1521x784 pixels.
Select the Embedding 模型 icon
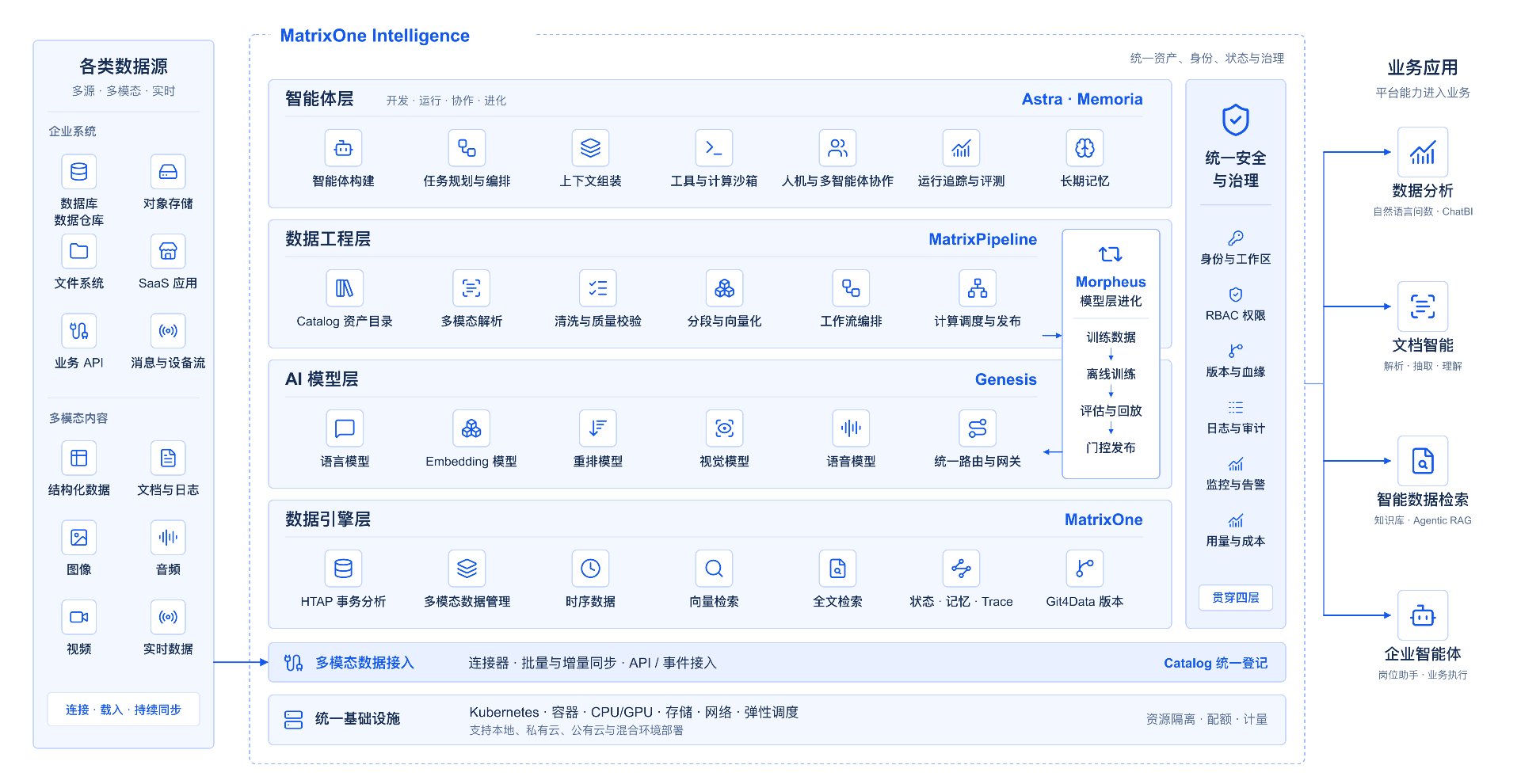point(471,428)
